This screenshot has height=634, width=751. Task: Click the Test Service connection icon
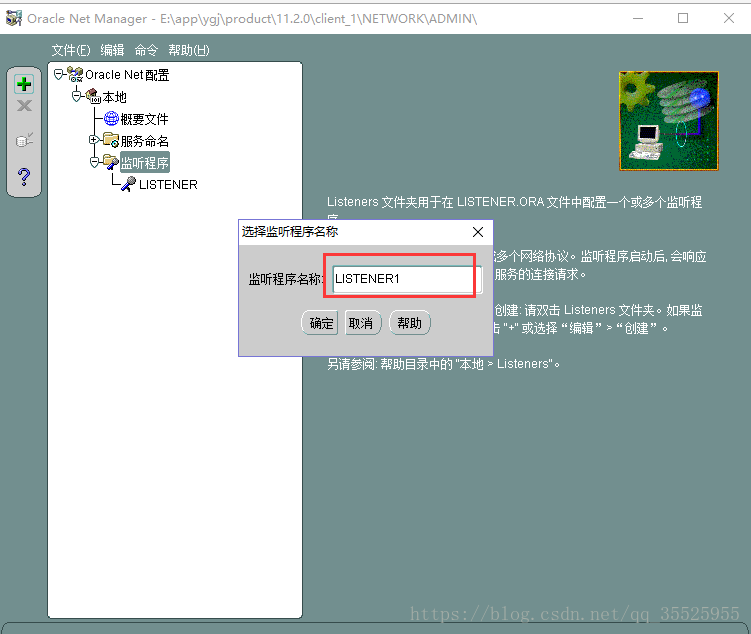tap(24, 140)
